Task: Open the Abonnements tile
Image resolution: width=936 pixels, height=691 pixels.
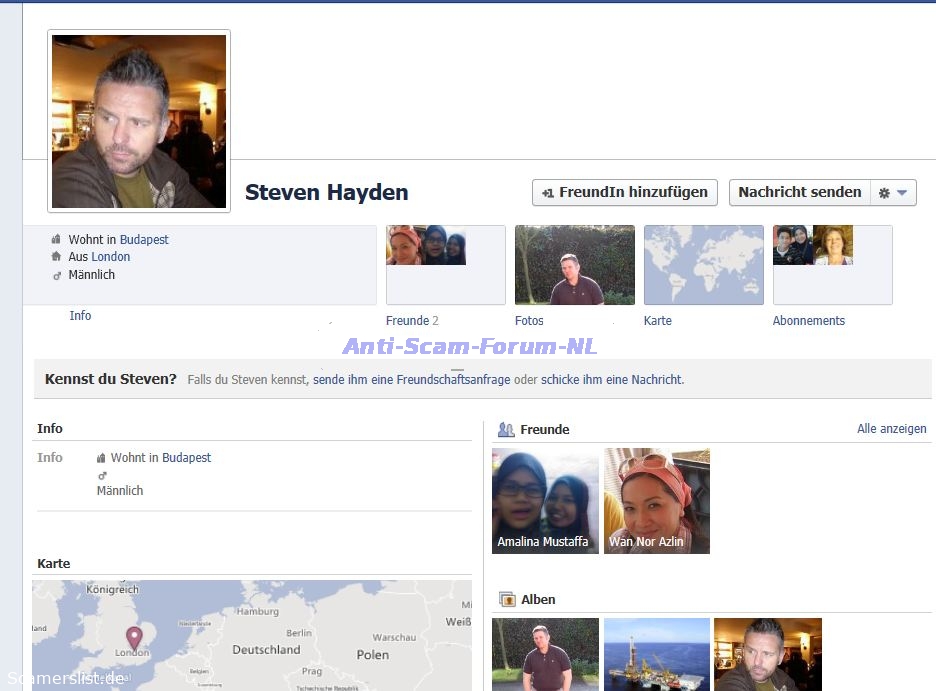Action: click(832, 265)
